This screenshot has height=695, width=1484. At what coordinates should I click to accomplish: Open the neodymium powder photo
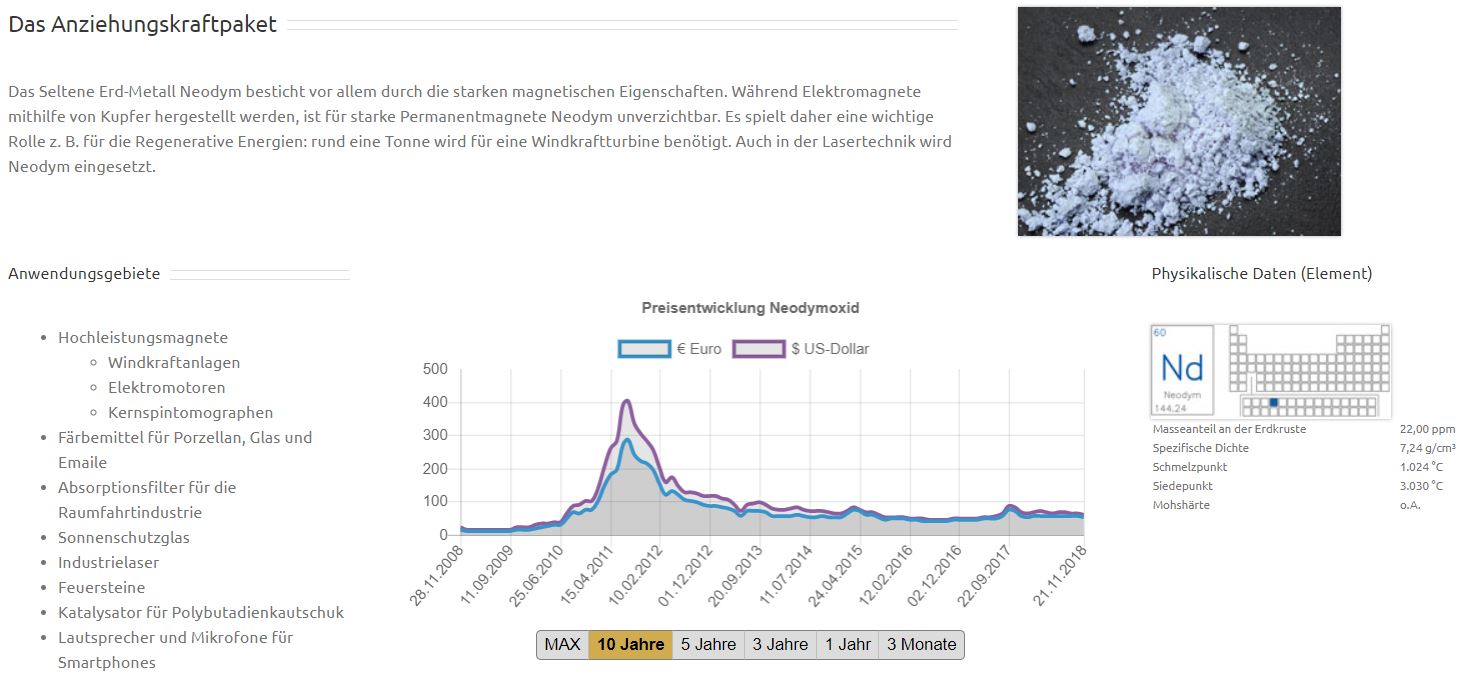(1178, 121)
